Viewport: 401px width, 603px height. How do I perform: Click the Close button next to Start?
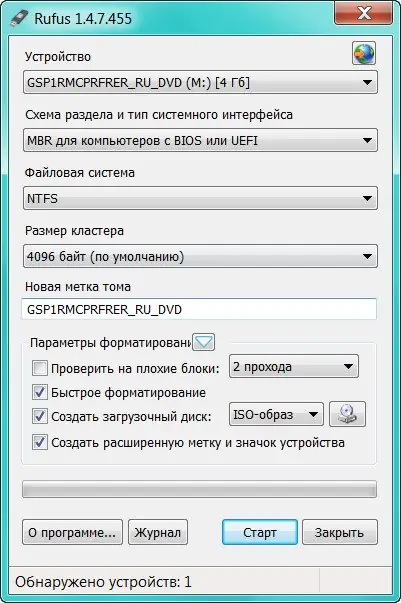(x=339, y=533)
